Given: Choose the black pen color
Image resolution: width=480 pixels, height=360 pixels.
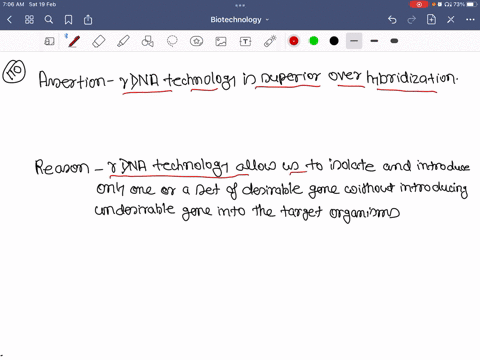Looking at the screenshot, I should coord(334,41).
